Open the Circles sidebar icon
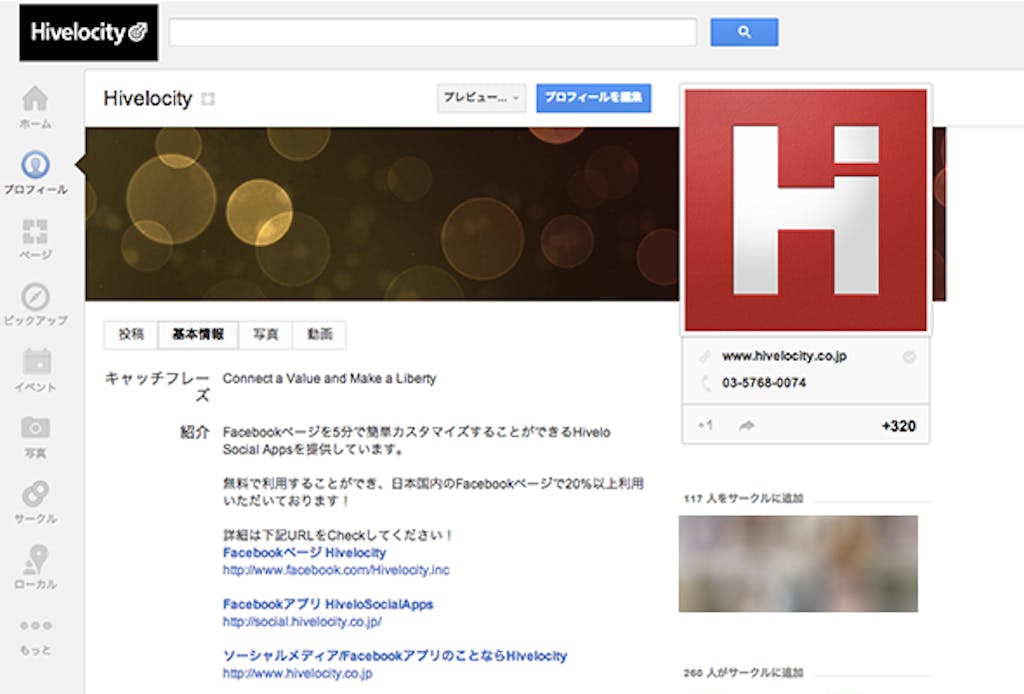 pyautogui.click(x=35, y=495)
